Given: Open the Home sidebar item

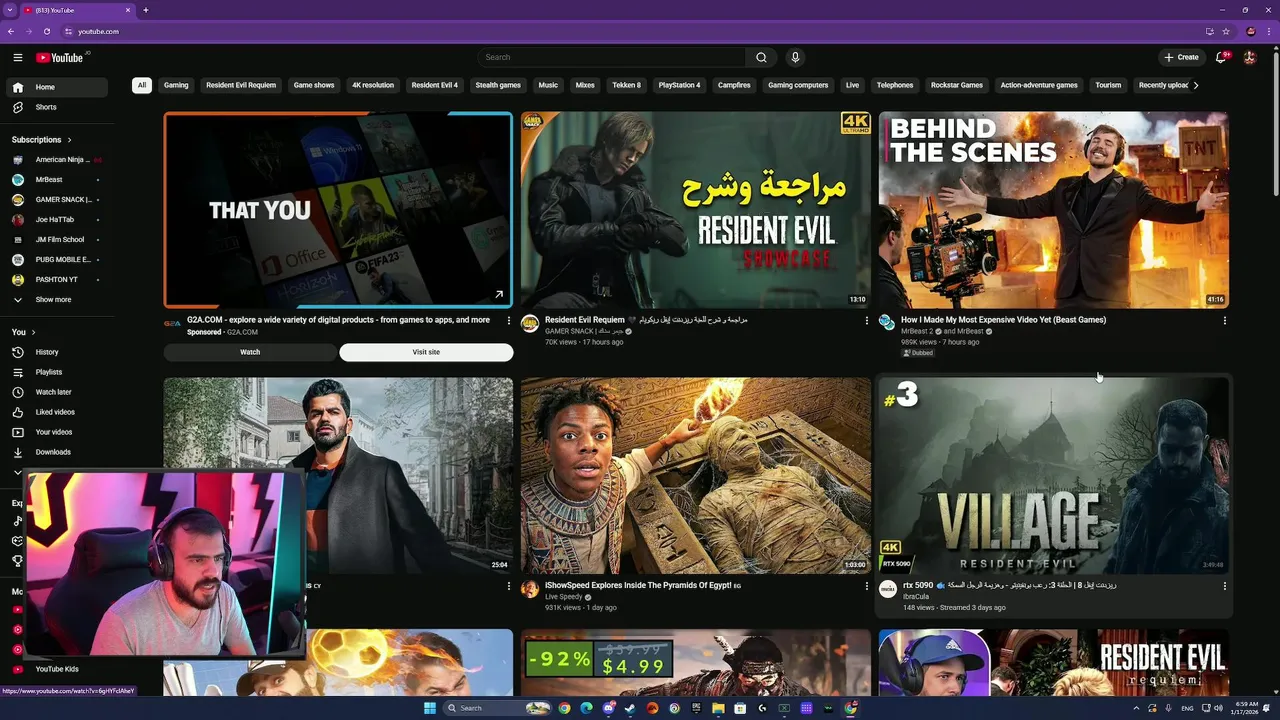Looking at the screenshot, I should coord(59,87).
